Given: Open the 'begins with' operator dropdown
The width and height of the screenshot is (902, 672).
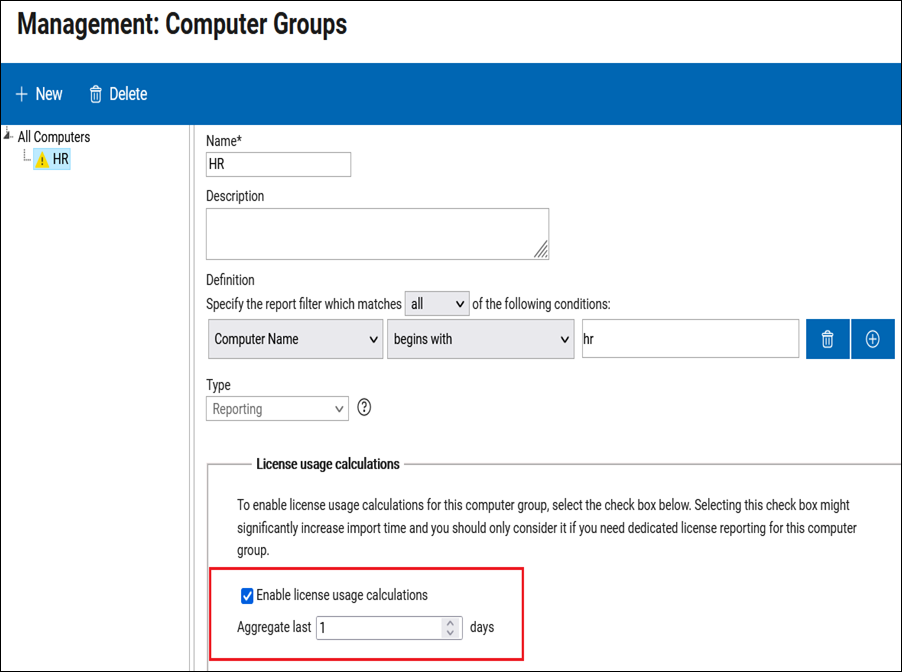Looking at the screenshot, I should click(481, 339).
